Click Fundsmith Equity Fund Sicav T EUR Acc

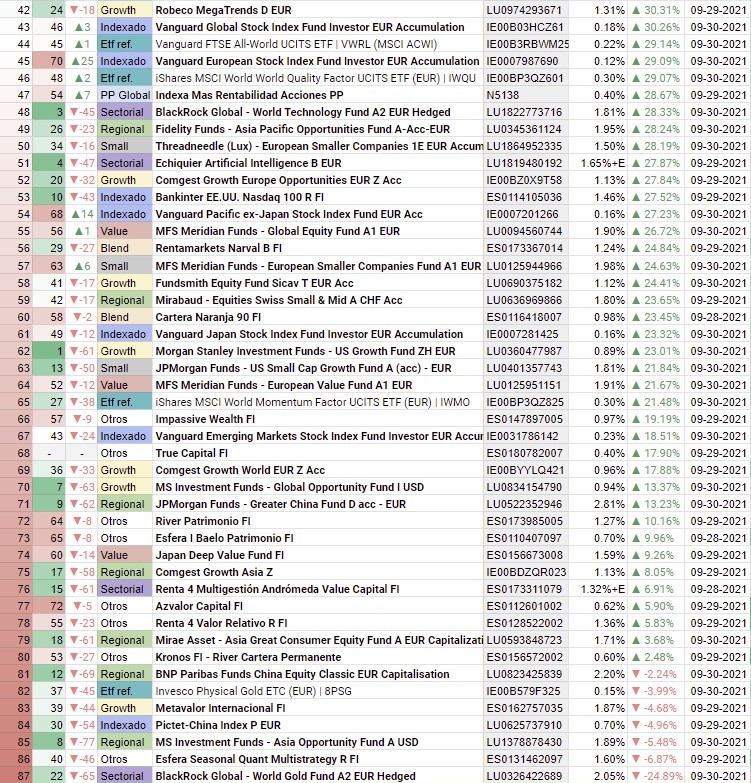[x=254, y=283]
